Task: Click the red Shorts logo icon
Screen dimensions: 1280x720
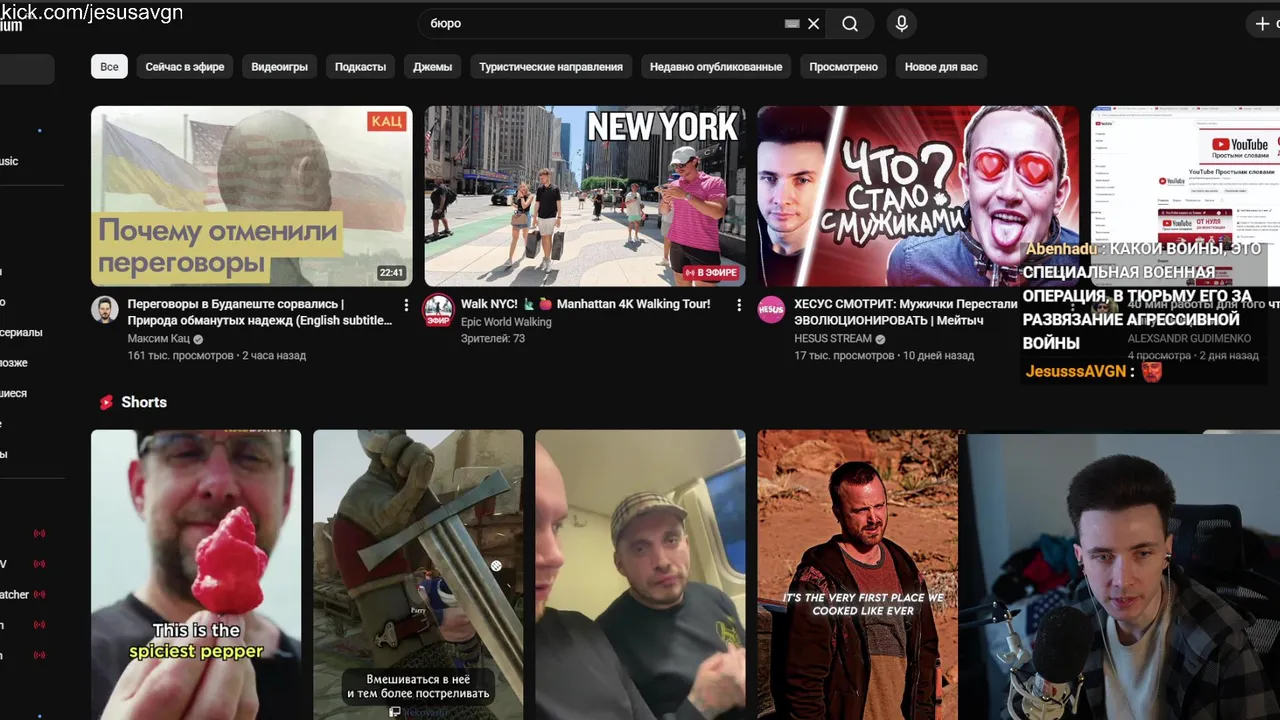Action: click(106, 402)
